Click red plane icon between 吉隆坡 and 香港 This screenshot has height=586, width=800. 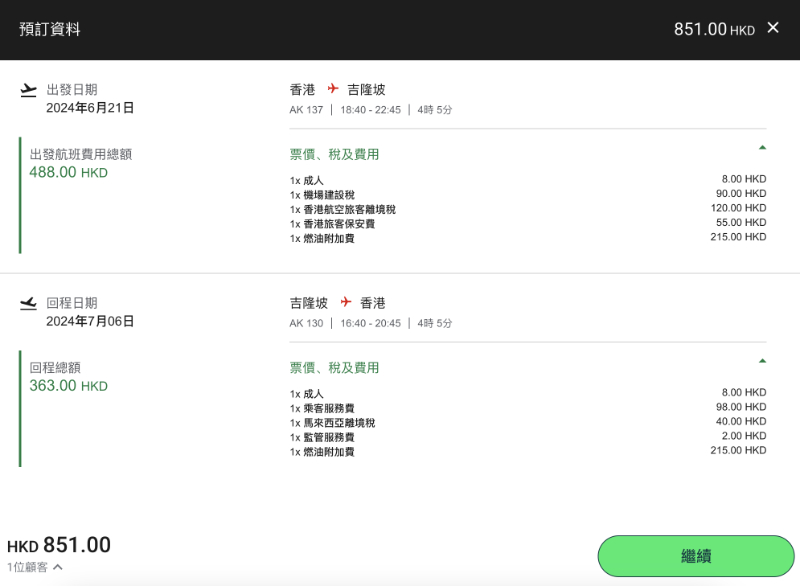click(346, 302)
